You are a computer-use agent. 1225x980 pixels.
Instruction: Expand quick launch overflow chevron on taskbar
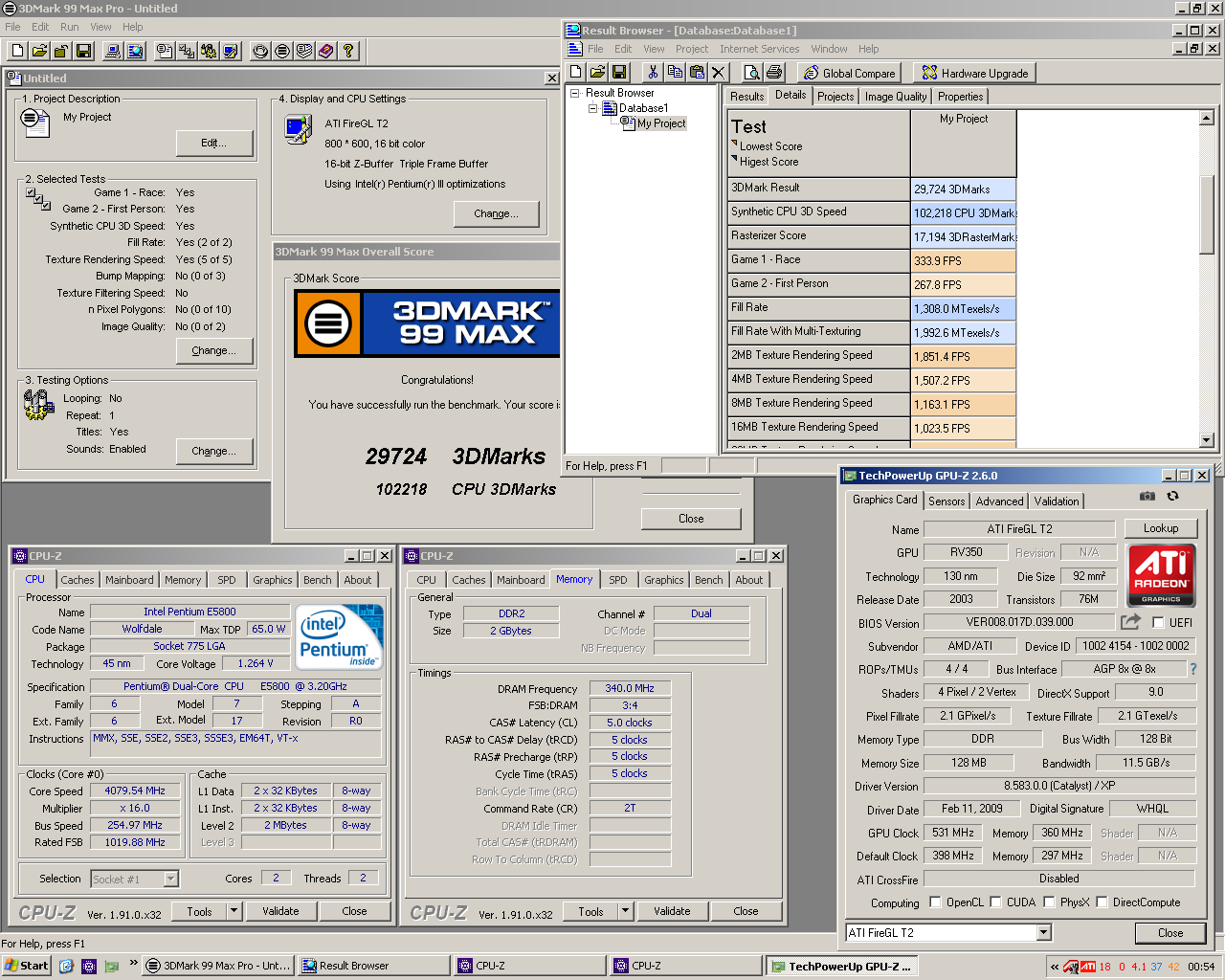(x=133, y=964)
